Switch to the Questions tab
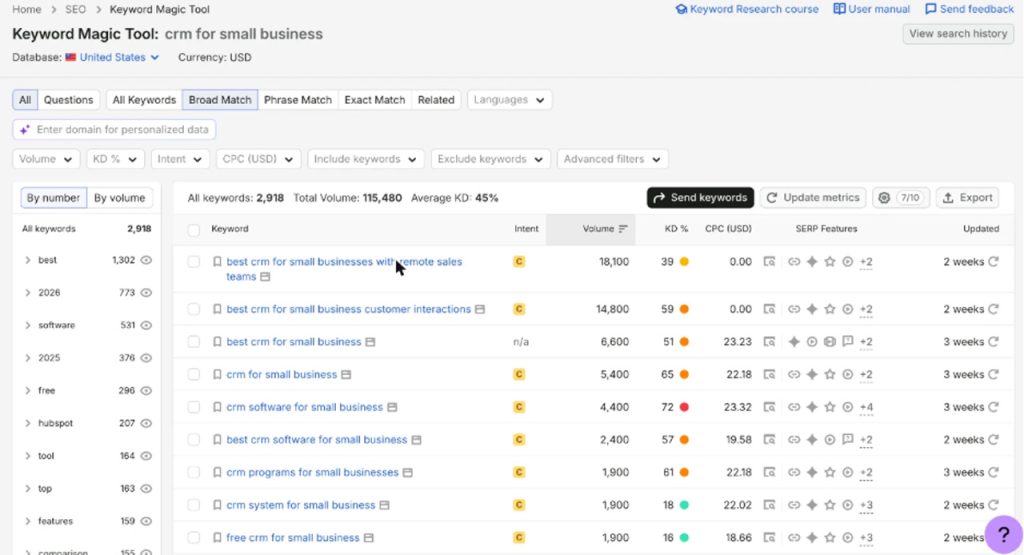Viewport: 1024px width, 555px height. (x=69, y=100)
